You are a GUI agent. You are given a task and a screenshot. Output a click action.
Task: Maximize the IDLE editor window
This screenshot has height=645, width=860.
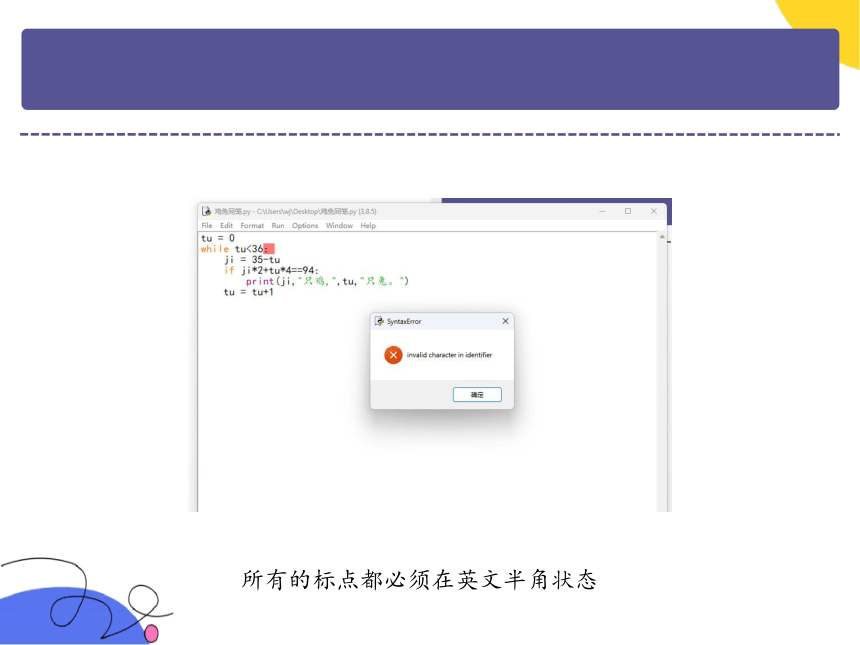(628, 211)
